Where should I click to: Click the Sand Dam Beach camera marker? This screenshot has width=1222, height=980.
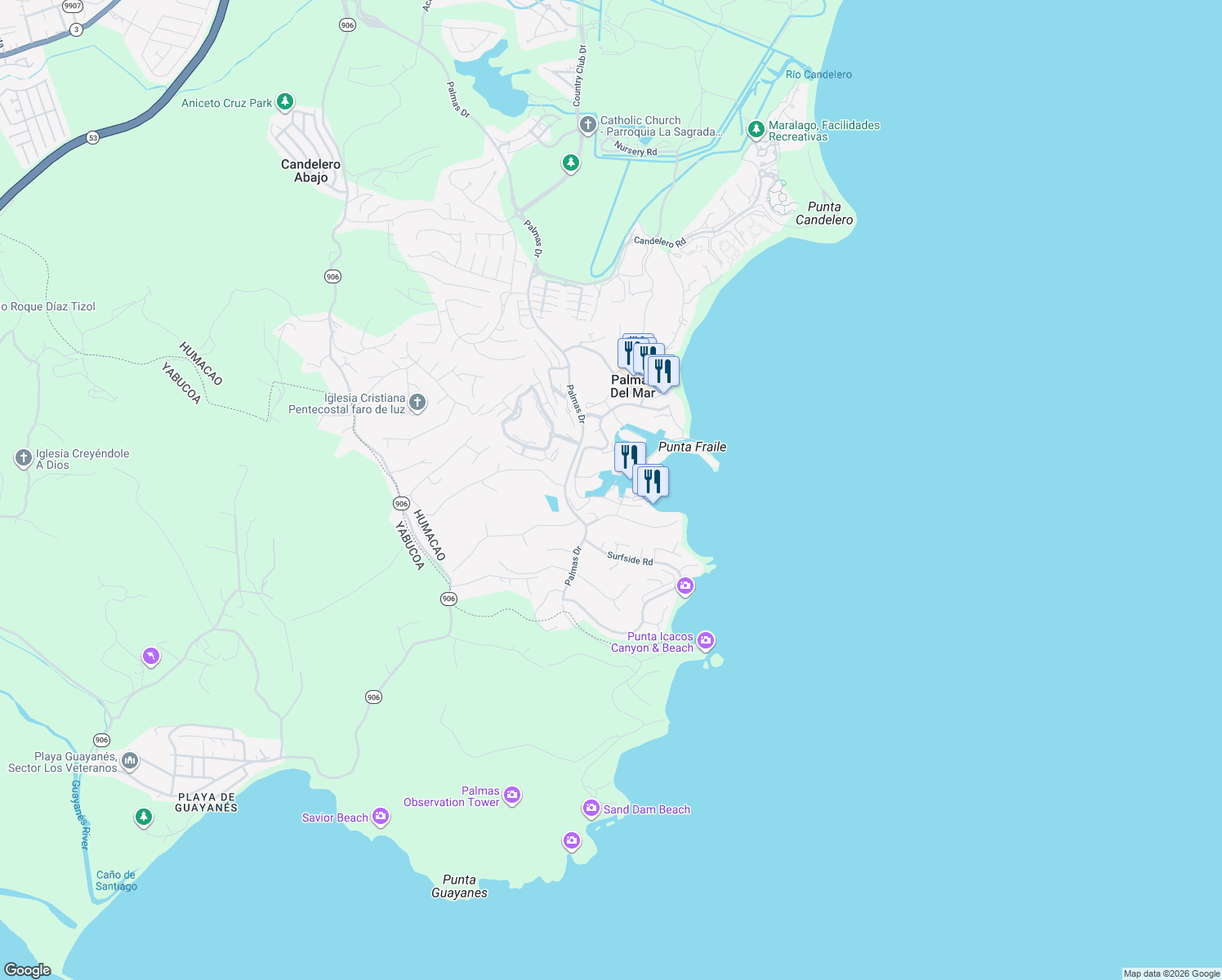tap(590, 808)
